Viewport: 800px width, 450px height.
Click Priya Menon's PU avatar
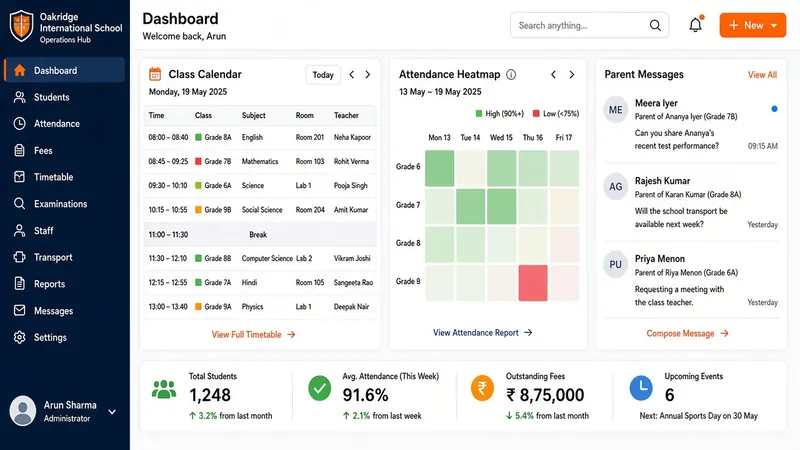(x=616, y=264)
